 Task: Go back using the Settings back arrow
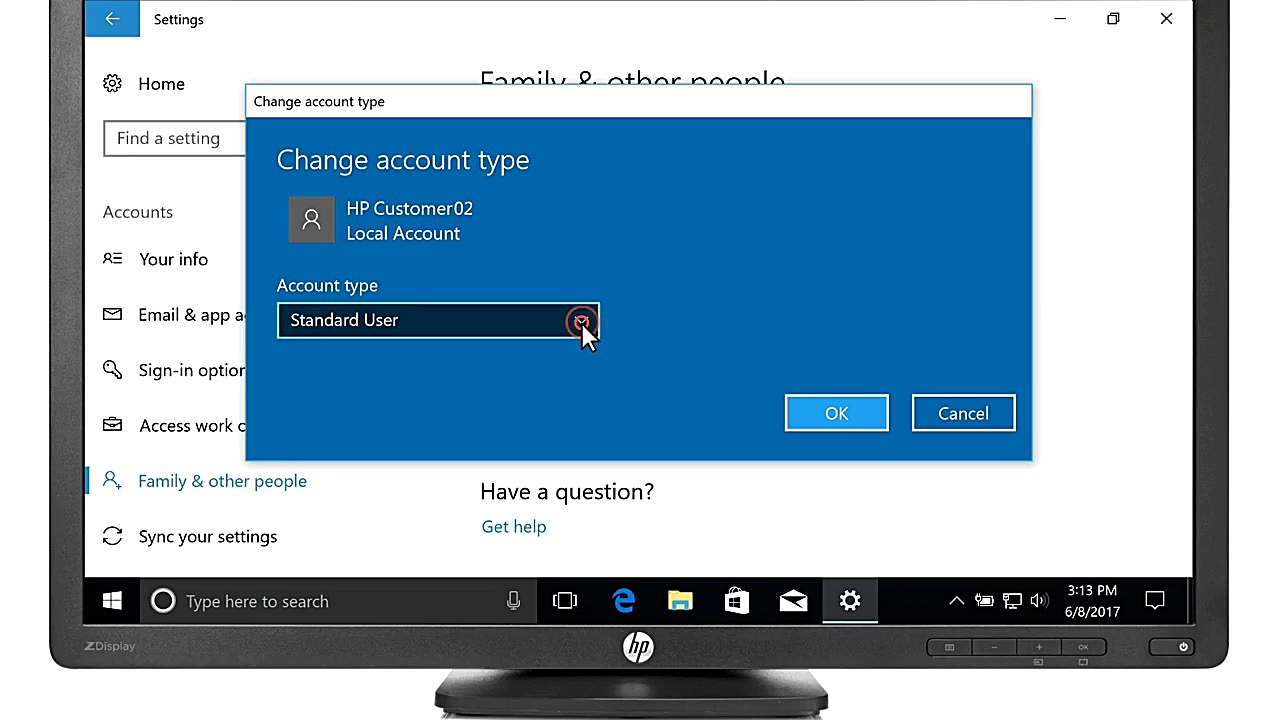[112, 19]
